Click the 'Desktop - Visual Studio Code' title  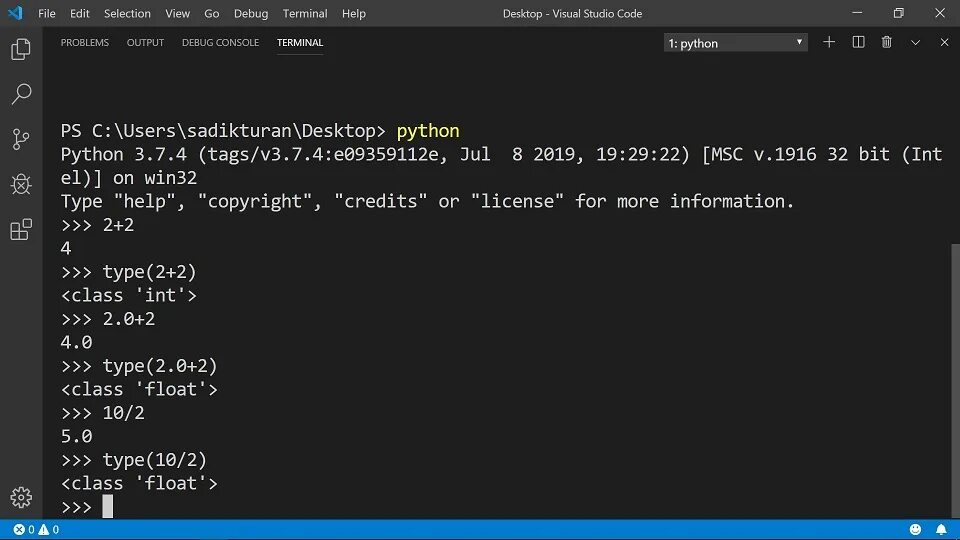572,13
